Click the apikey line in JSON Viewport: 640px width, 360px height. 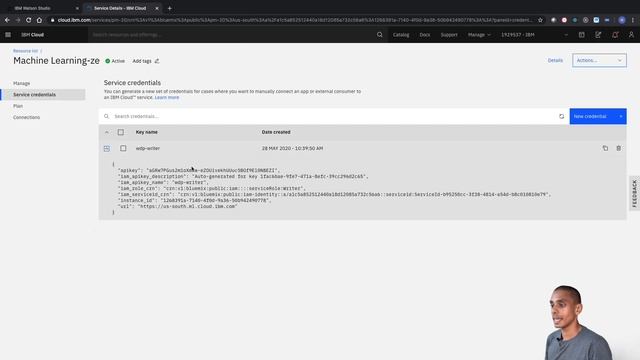[x=199, y=170]
